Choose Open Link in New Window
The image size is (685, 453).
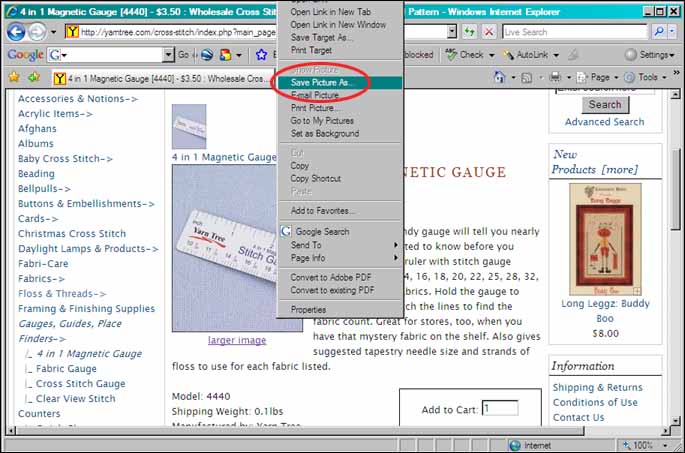340,24
